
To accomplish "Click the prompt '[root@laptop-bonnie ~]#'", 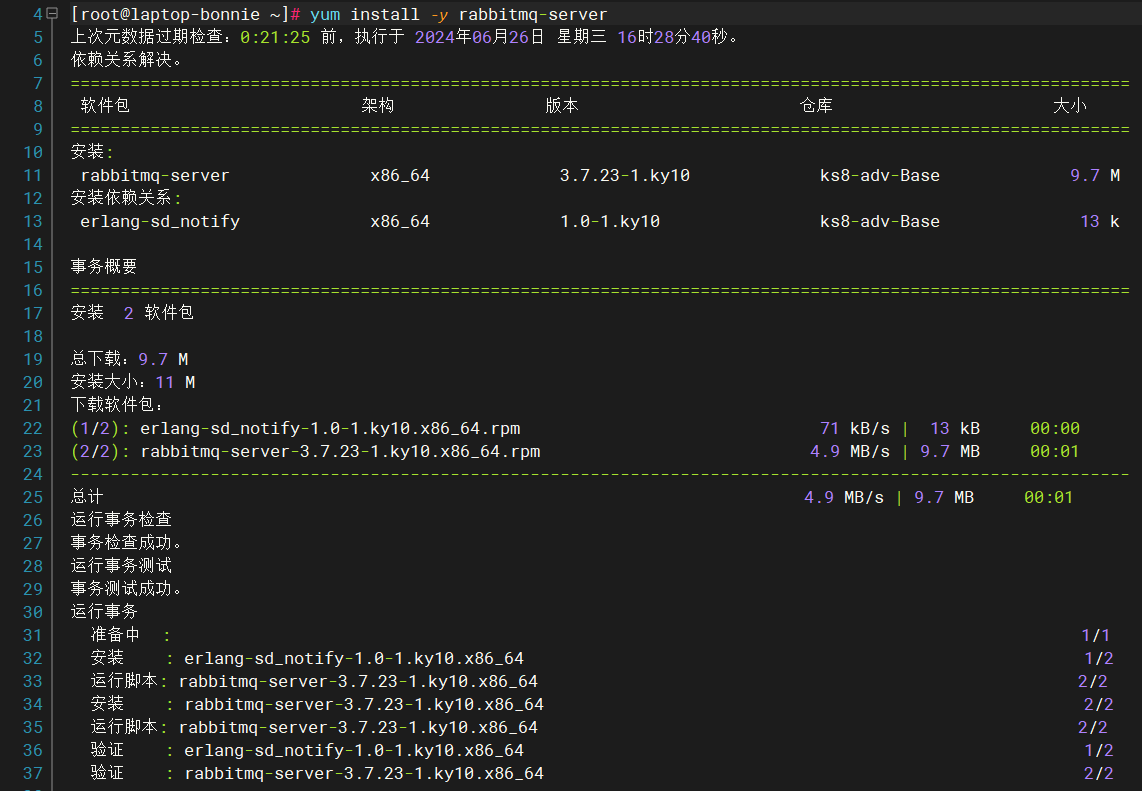I will (186, 15).
